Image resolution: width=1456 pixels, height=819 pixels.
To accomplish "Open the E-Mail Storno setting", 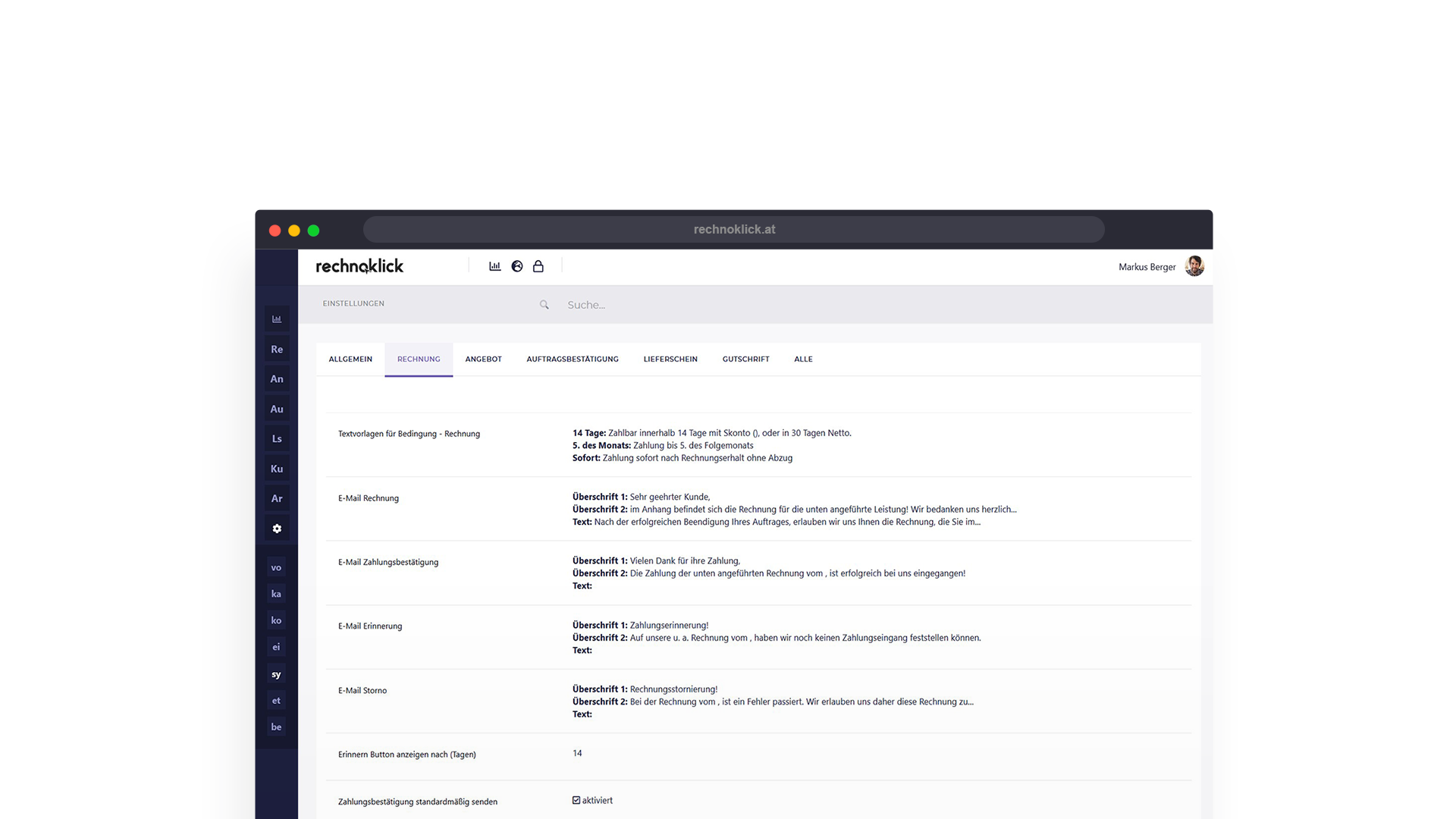I will point(758,701).
